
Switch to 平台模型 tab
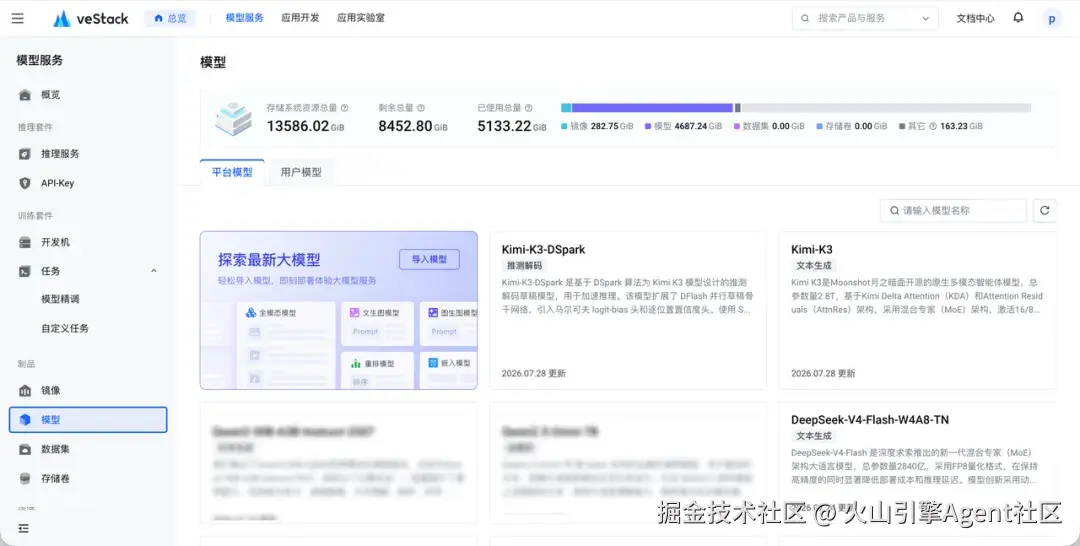(x=232, y=172)
